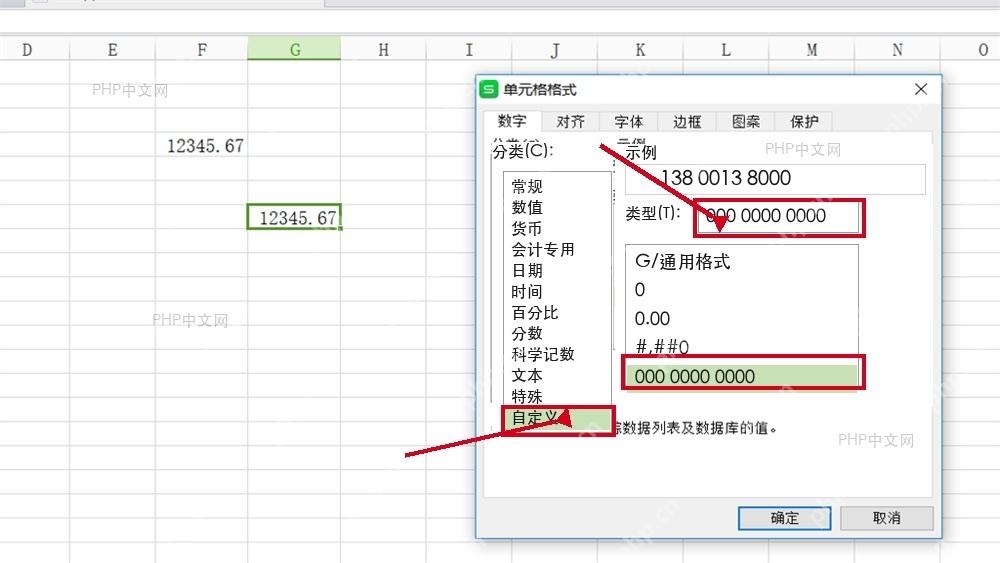
Task: Select column E header
Action: point(112,50)
